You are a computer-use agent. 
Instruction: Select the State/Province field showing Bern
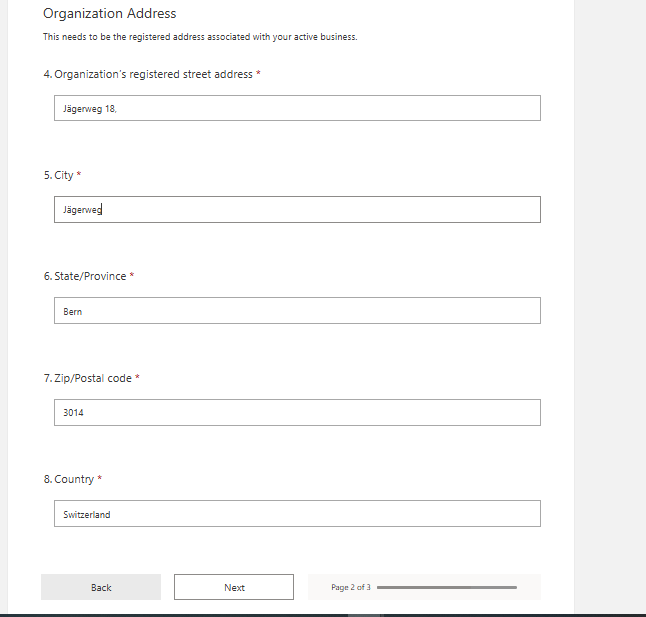pos(297,311)
